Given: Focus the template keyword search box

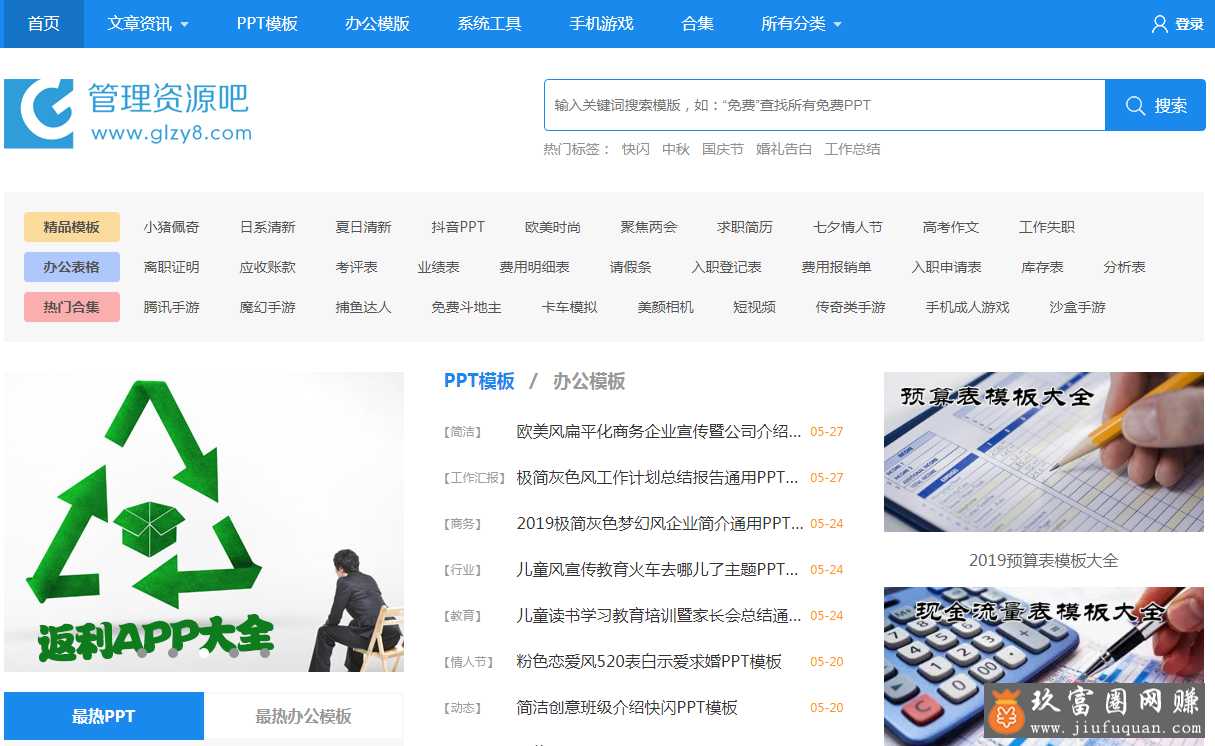Looking at the screenshot, I should 824,105.
